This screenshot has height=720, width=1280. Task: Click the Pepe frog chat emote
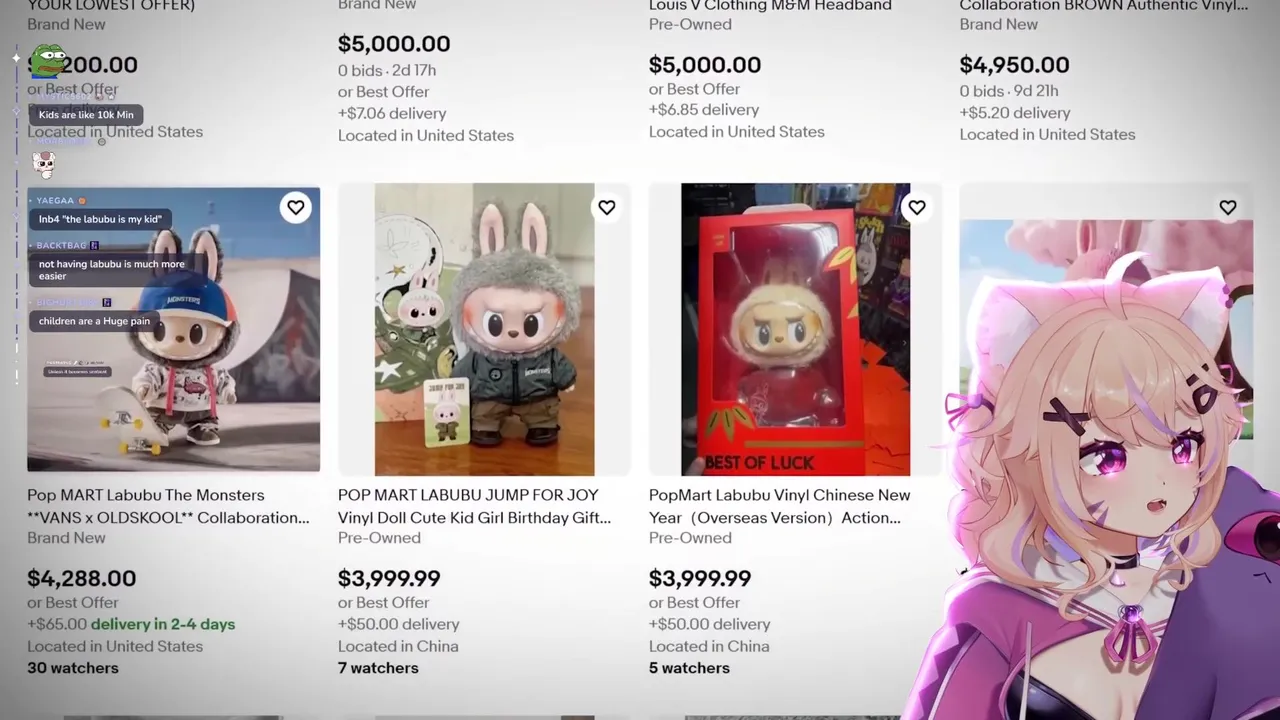pyautogui.click(x=48, y=62)
